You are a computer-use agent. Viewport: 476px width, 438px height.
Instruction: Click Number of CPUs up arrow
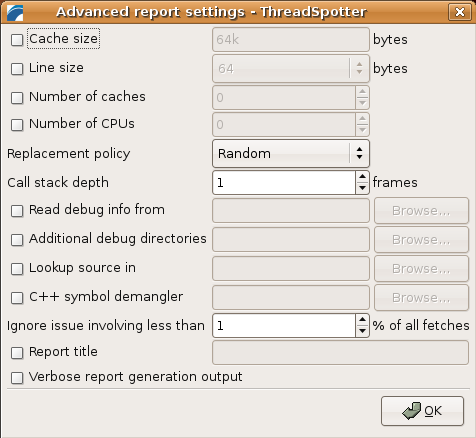pyautogui.click(x=362, y=119)
